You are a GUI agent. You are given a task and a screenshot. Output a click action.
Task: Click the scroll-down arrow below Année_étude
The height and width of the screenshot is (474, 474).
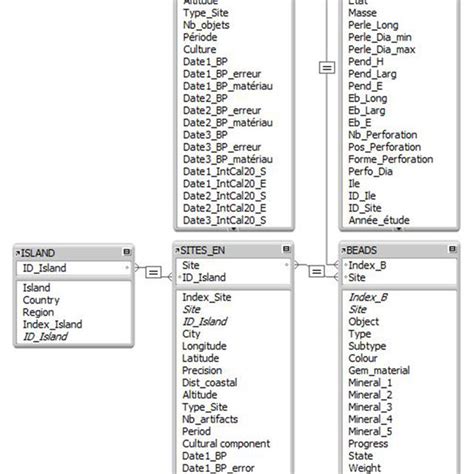399,229
